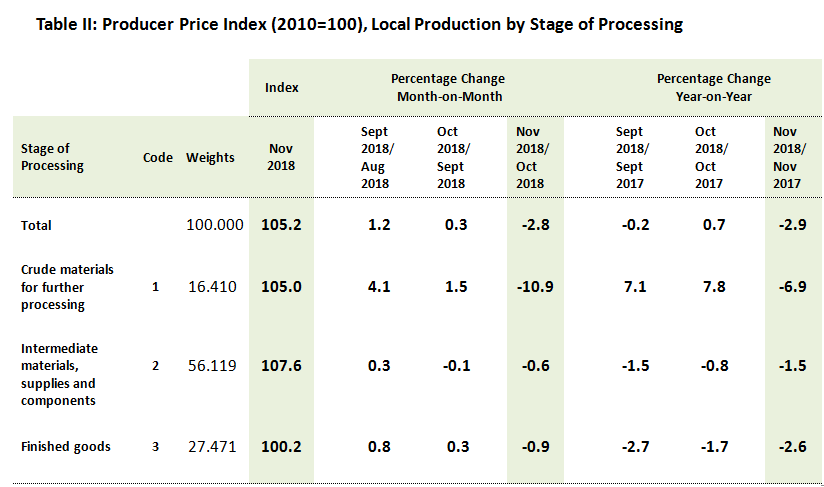Select the 'Finished goods' row label
Screen dimensions: 824x487
coord(66,447)
